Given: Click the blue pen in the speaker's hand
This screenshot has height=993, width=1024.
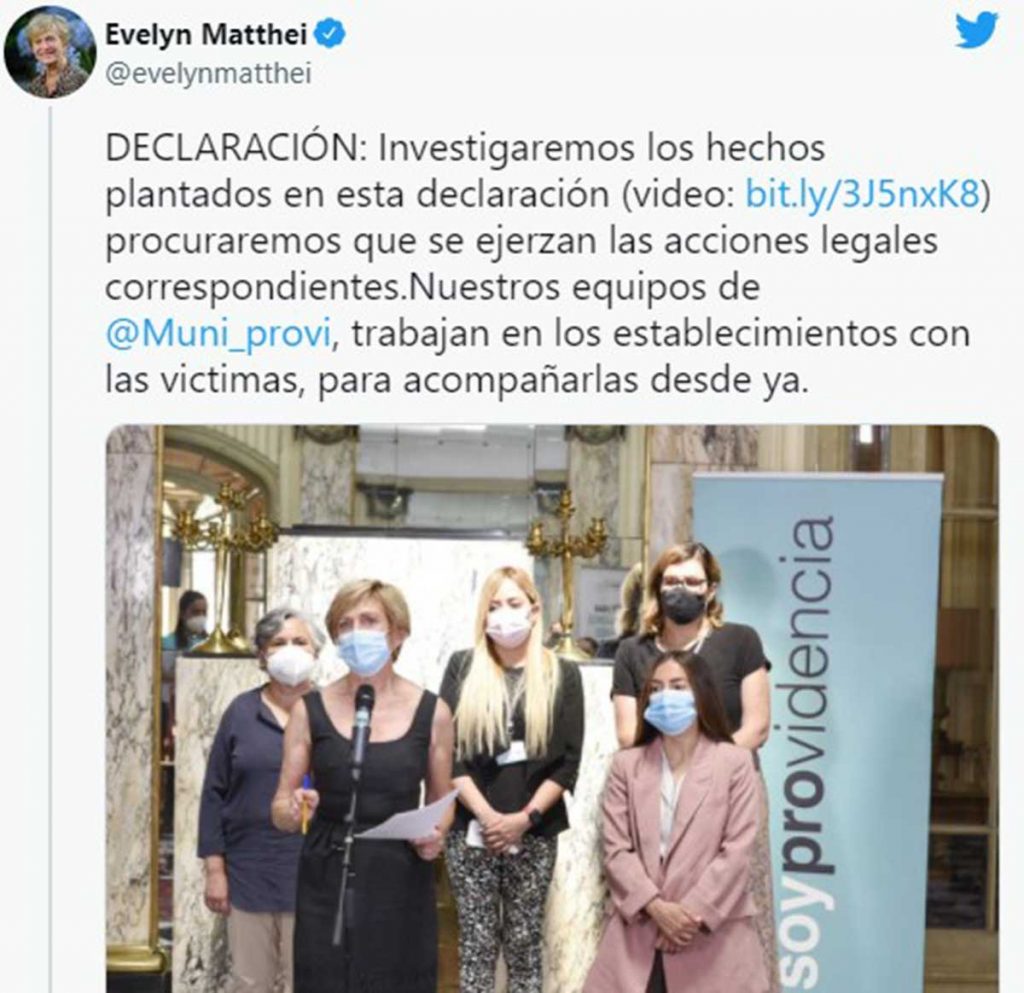Looking at the screenshot, I should (305, 804).
